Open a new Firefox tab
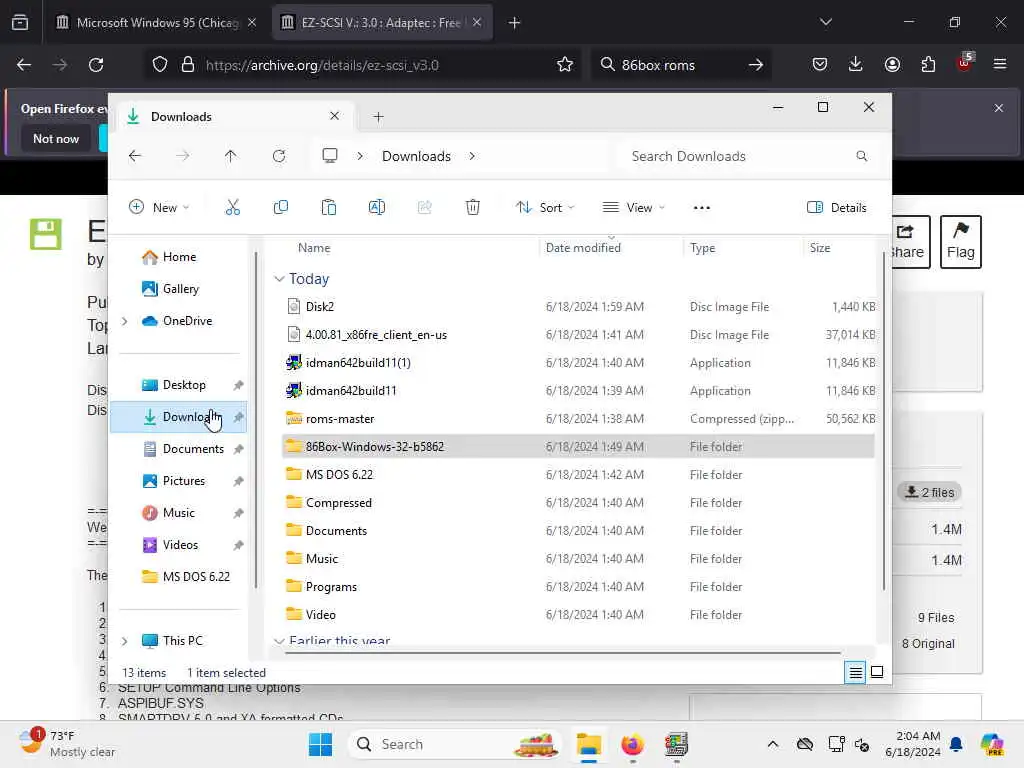This screenshot has height=768, width=1024. pyautogui.click(x=514, y=23)
